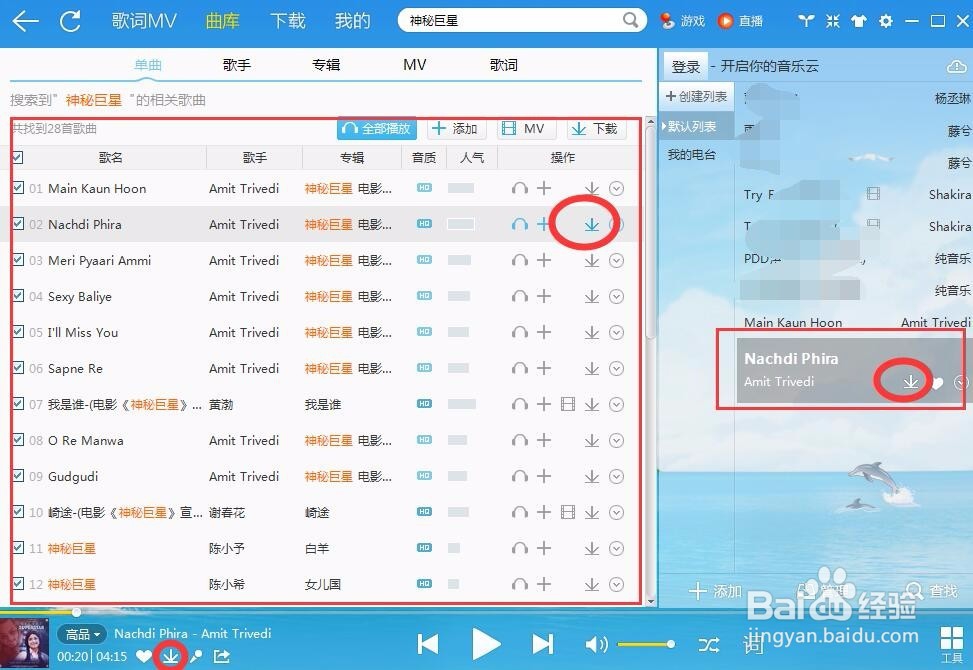The image size is (973, 670).
Task: Open the skin (shirt) icon
Action: coord(859,21)
